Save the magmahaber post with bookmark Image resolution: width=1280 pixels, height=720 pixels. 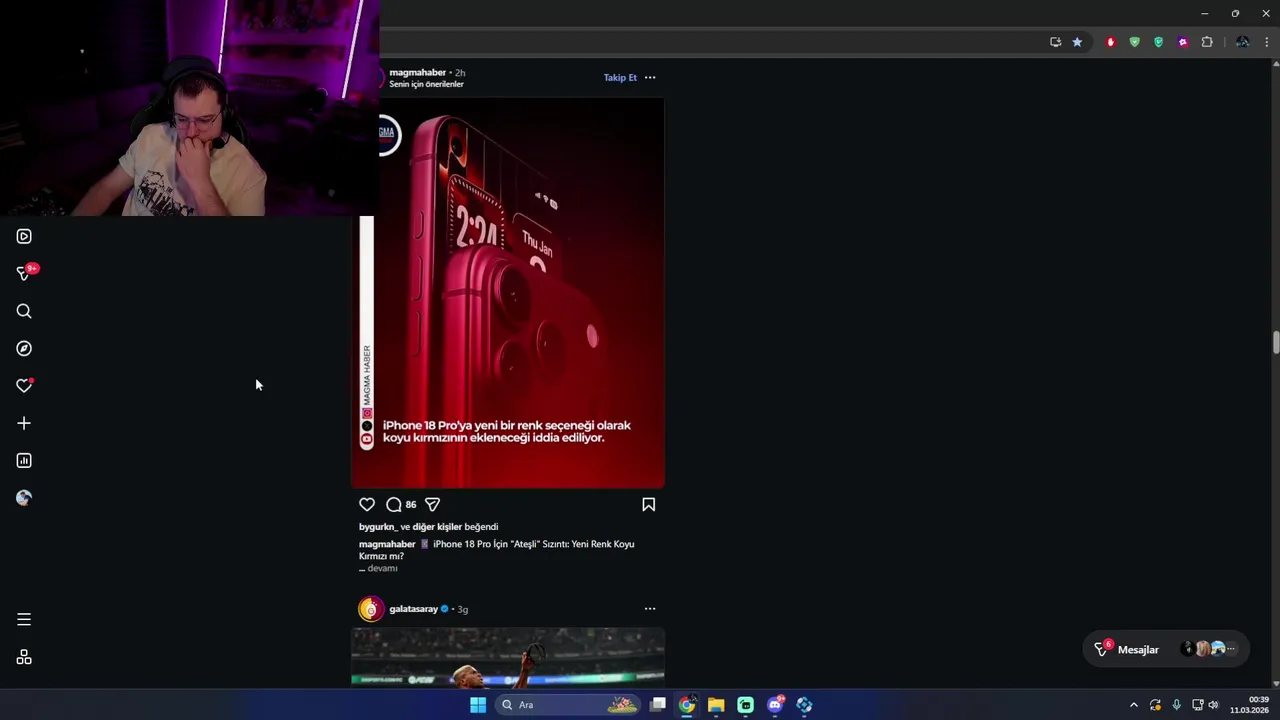coord(648,505)
